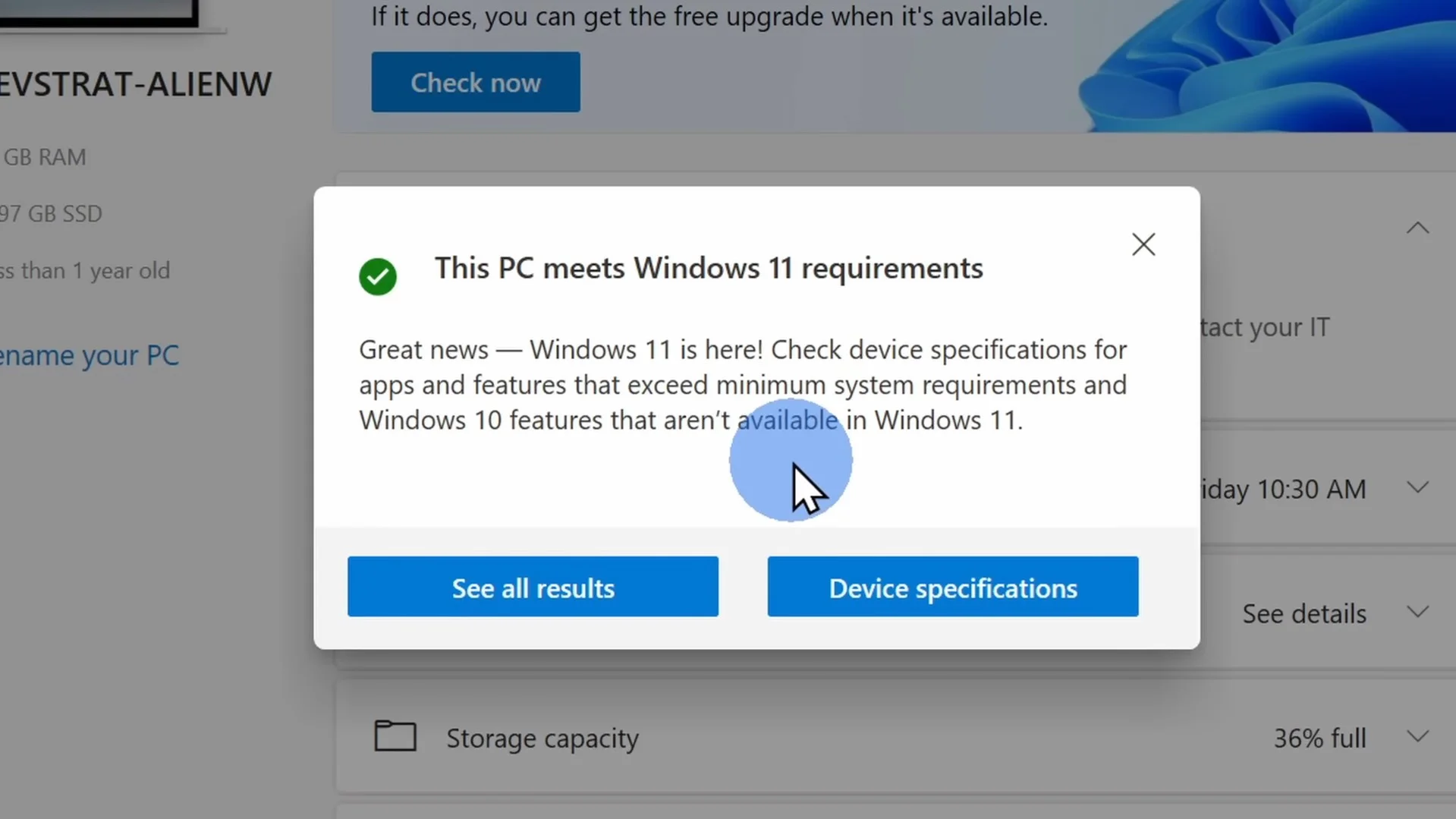1456x819 pixels.
Task: Click the 36% full label
Action: (x=1319, y=738)
